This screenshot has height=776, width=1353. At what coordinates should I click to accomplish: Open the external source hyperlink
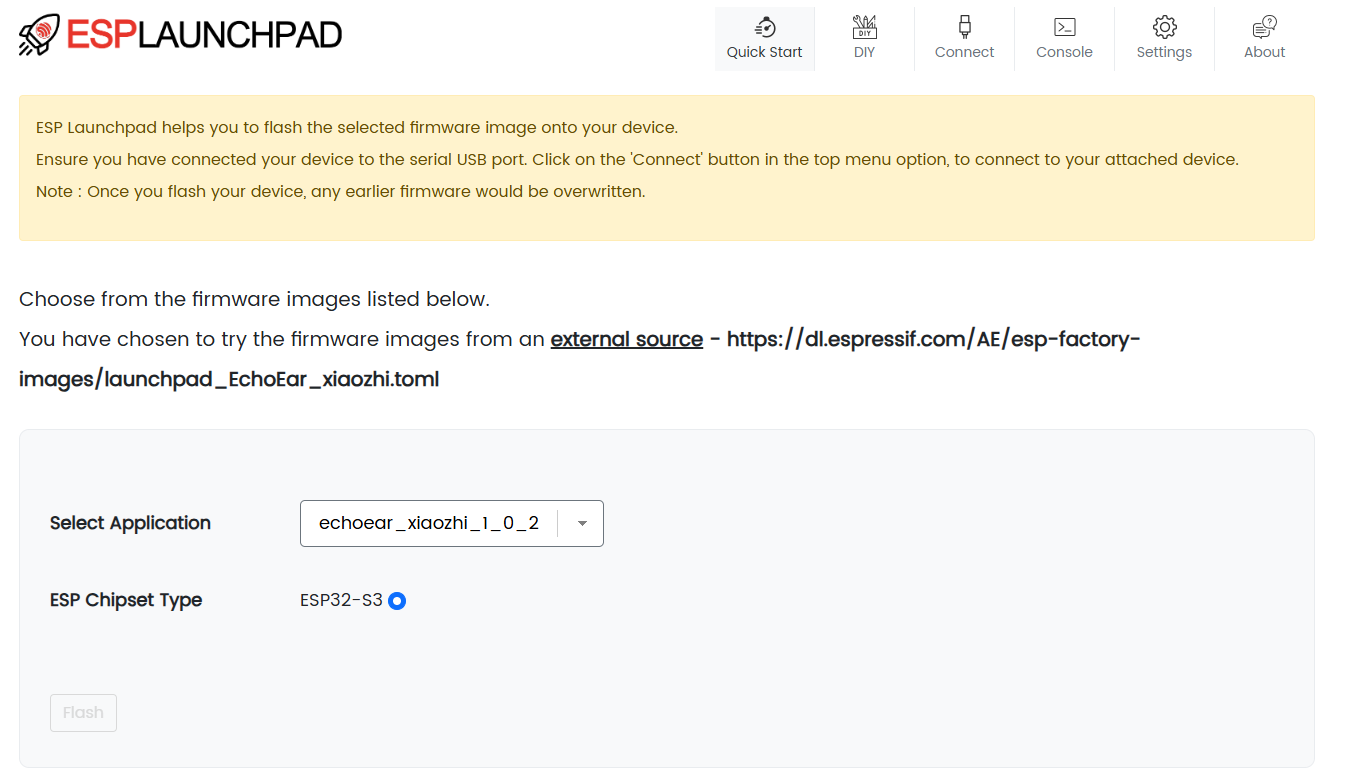pyautogui.click(x=626, y=339)
